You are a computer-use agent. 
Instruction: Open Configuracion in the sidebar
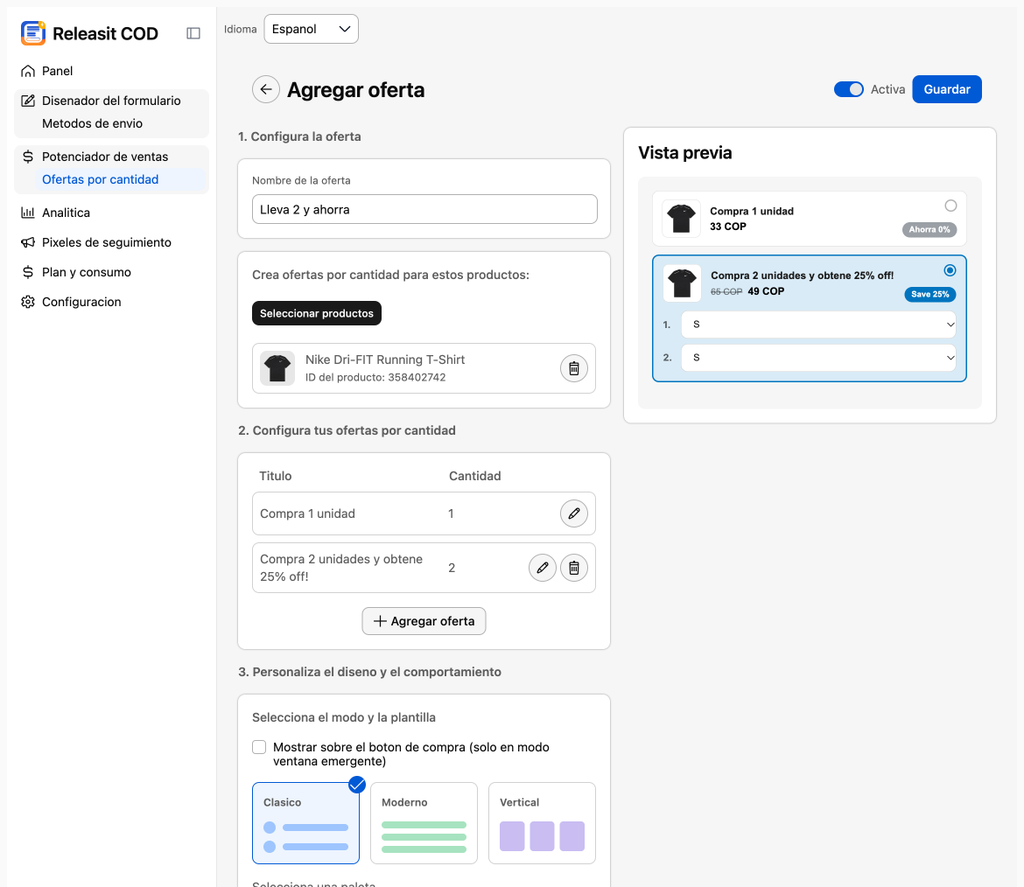point(82,302)
